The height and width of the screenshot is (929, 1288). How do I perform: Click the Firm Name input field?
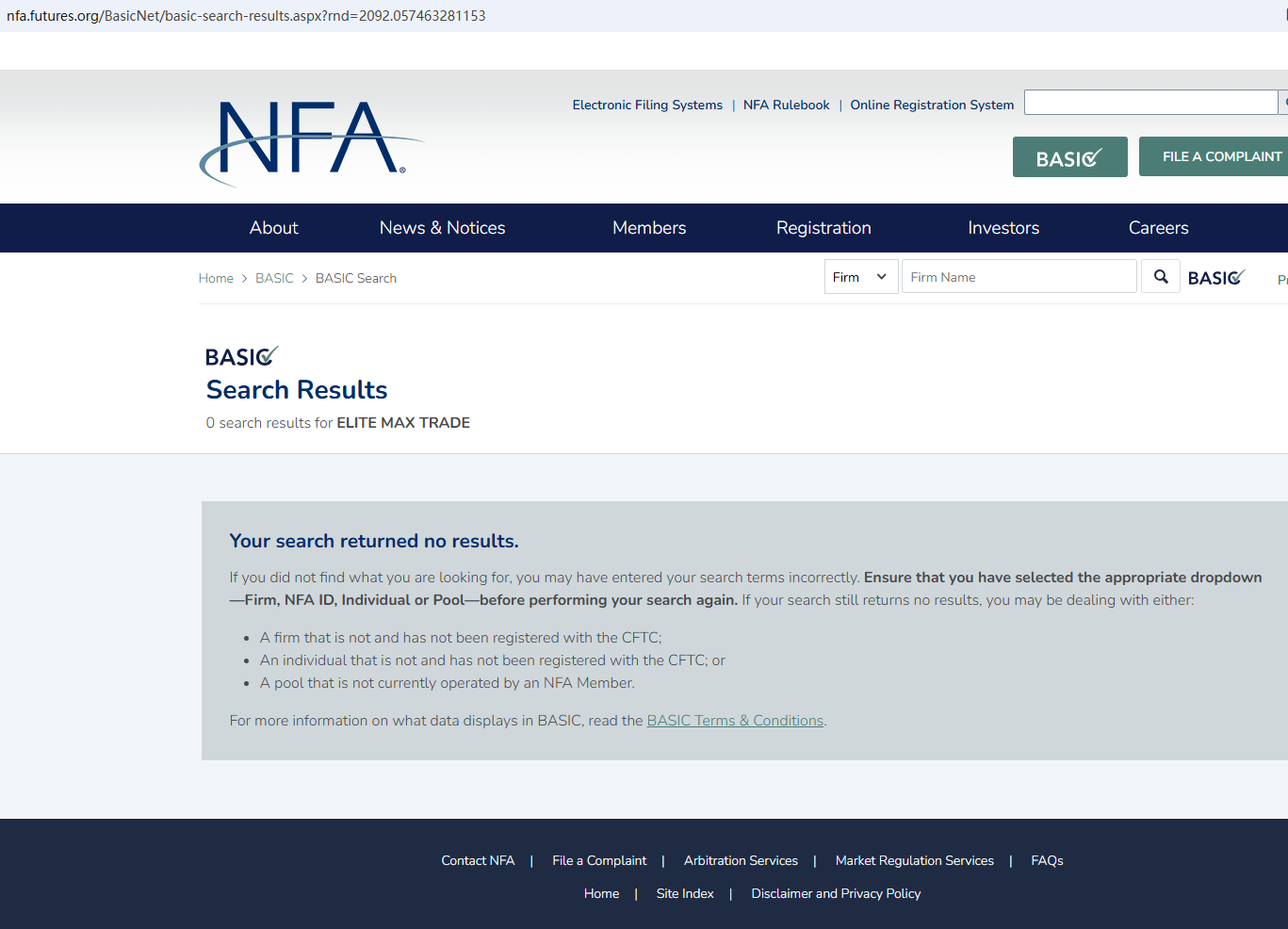1019,277
